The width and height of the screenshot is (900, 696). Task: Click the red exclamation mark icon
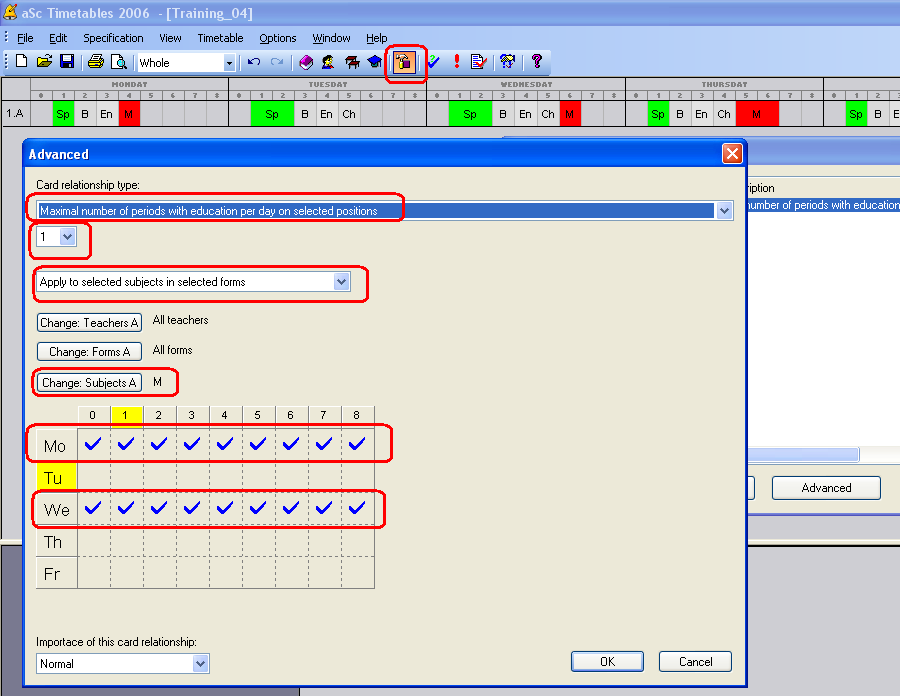pyautogui.click(x=457, y=62)
